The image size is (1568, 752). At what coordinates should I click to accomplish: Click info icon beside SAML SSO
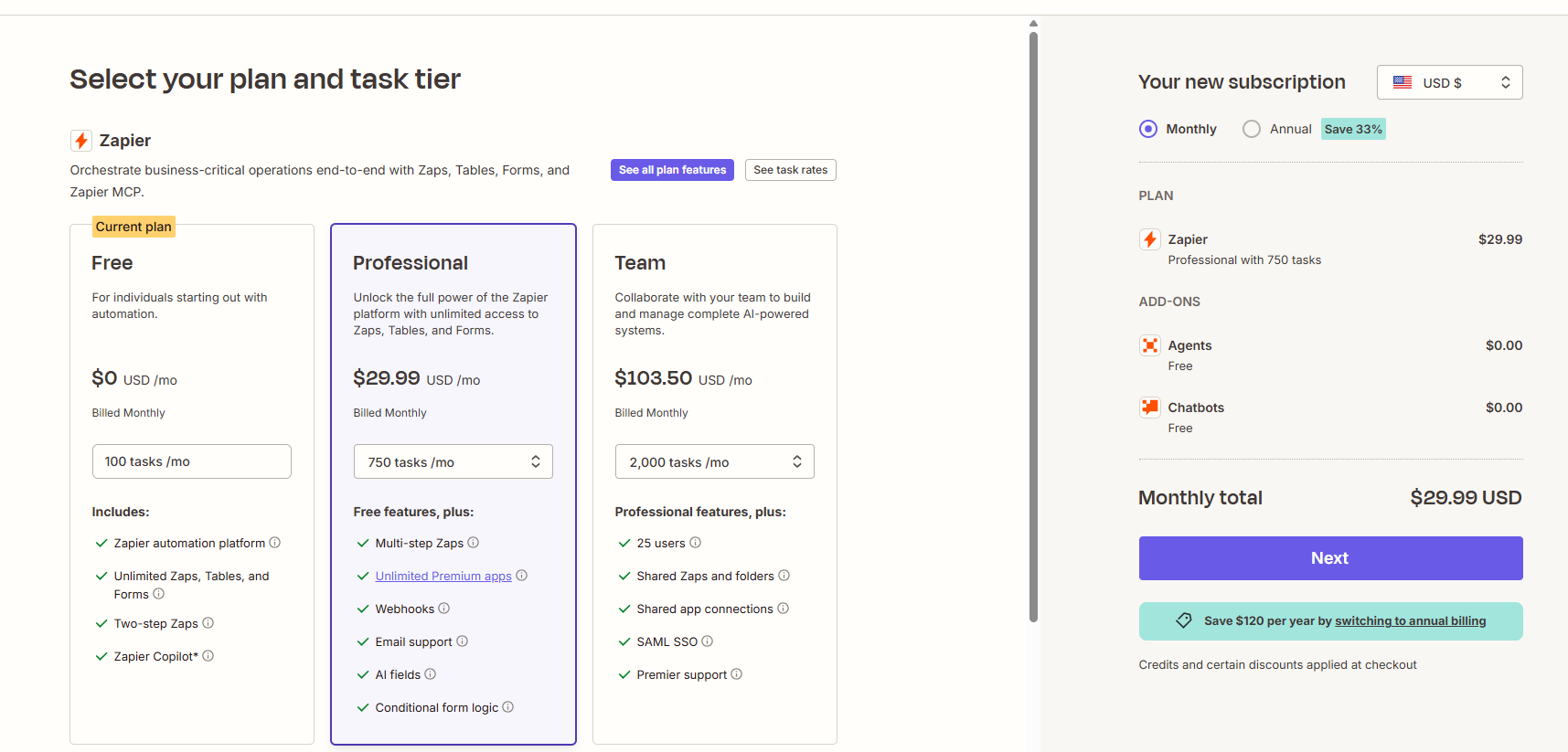708,641
